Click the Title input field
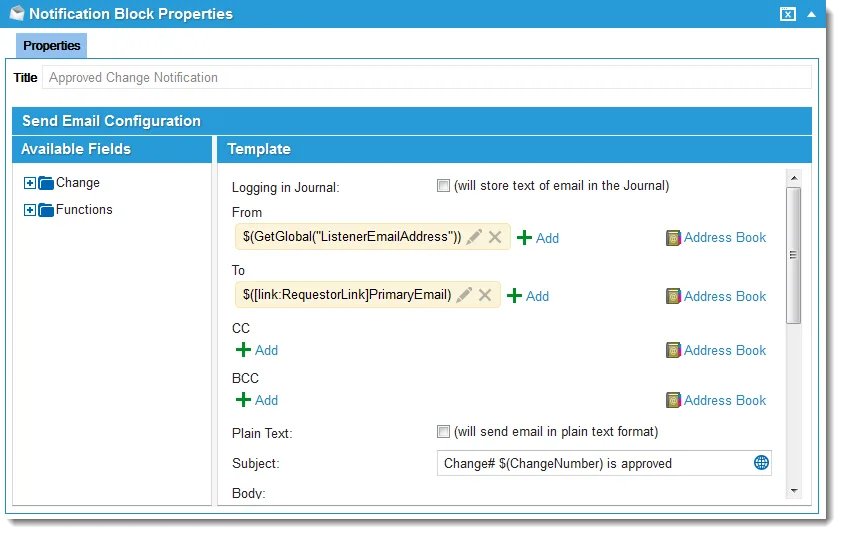The width and height of the screenshot is (841, 534). tap(427, 78)
